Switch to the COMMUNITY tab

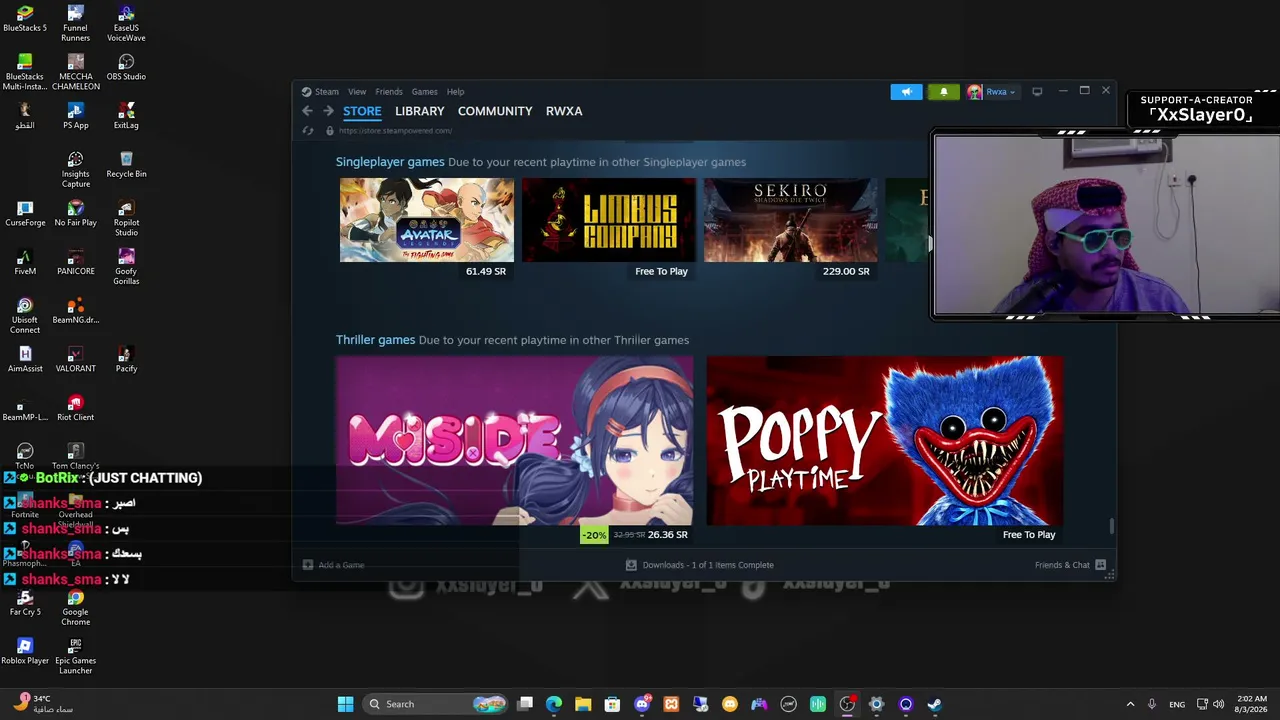(x=495, y=111)
